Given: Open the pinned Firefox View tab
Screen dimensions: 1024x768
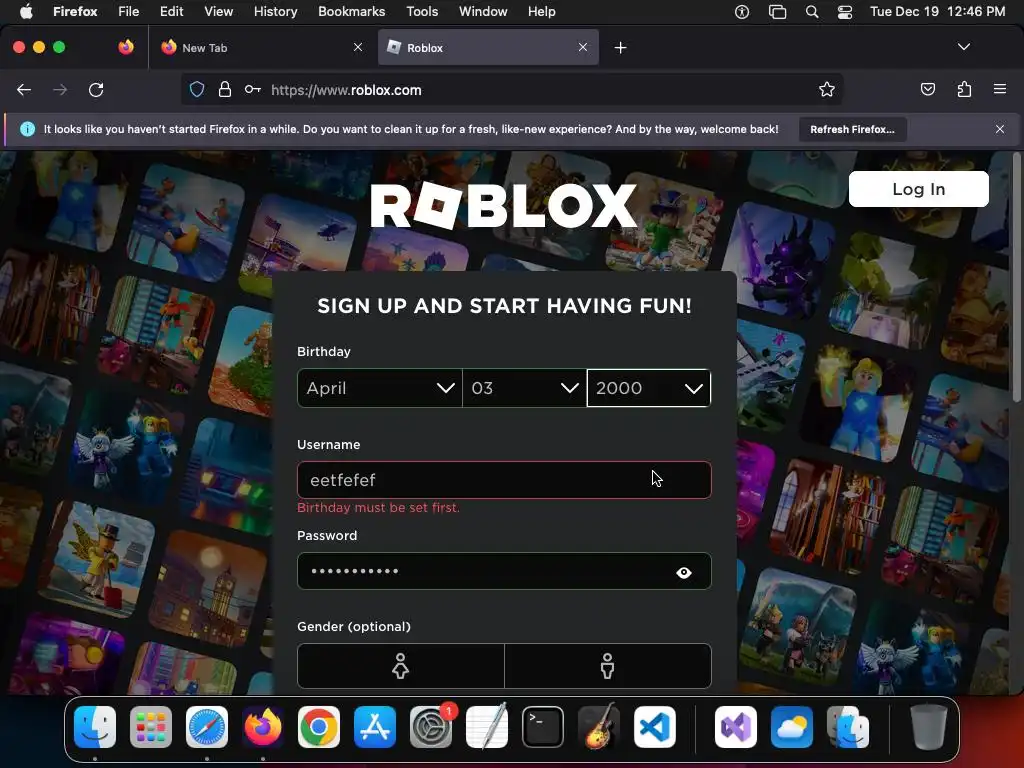Looking at the screenshot, I should (x=126, y=47).
